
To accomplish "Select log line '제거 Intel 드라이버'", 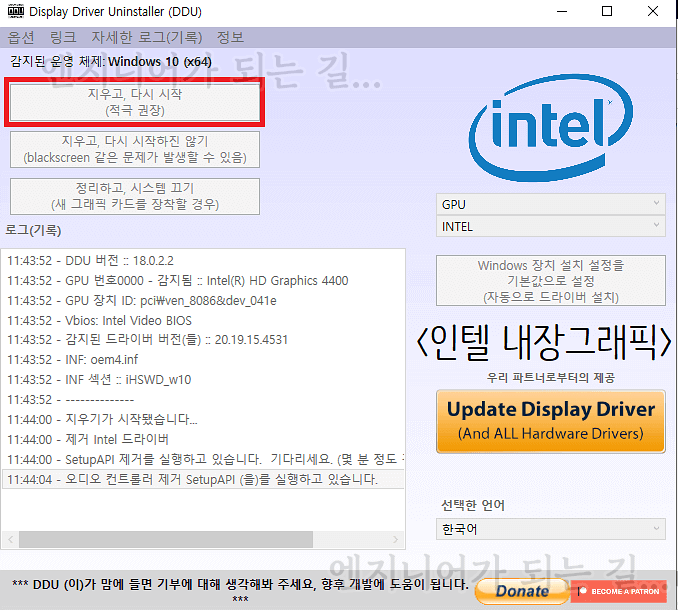I will 203,439.
